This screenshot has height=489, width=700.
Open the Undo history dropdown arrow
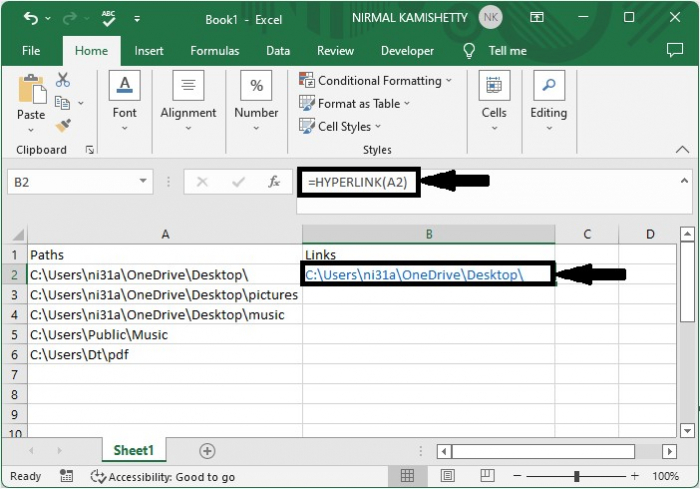pos(48,19)
